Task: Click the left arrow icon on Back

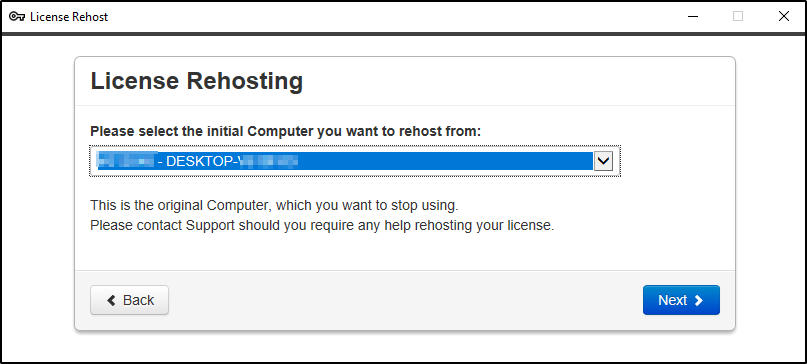Action: [x=111, y=300]
